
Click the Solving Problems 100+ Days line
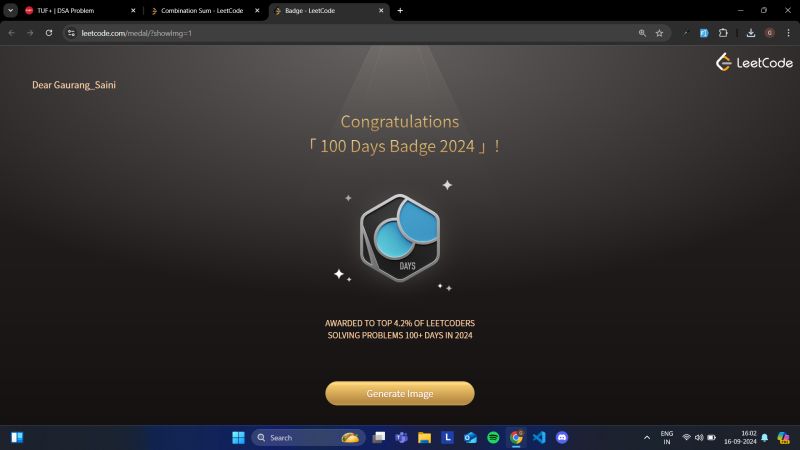[399, 335]
